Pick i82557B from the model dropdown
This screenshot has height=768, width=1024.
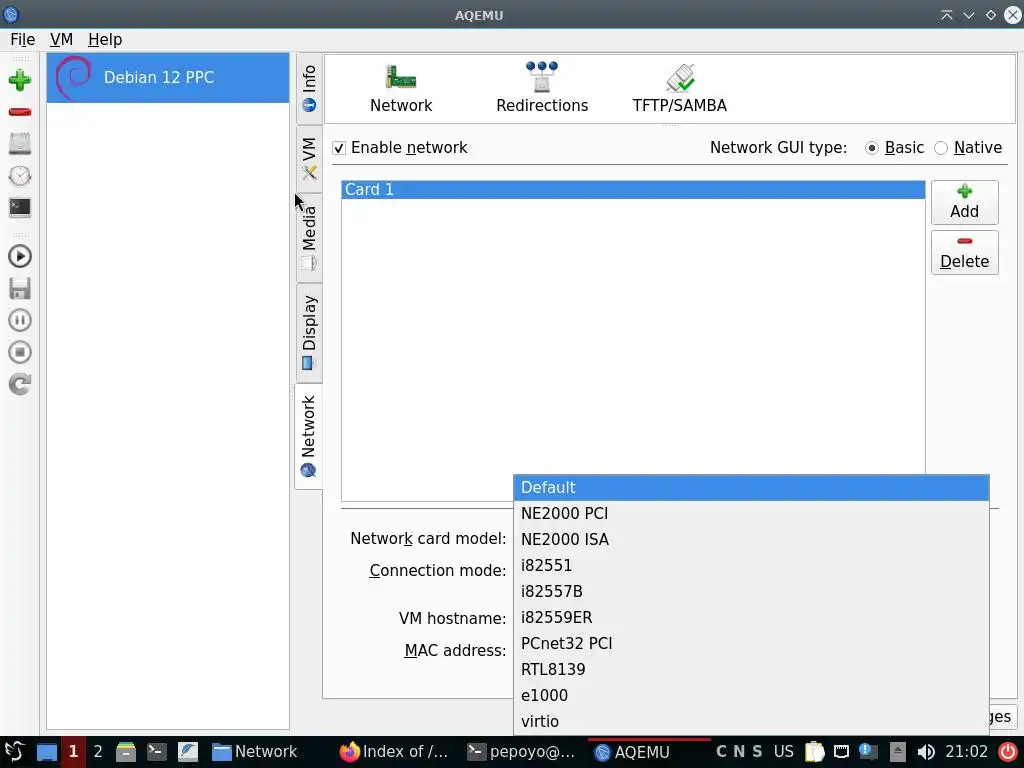pyautogui.click(x=751, y=592)
